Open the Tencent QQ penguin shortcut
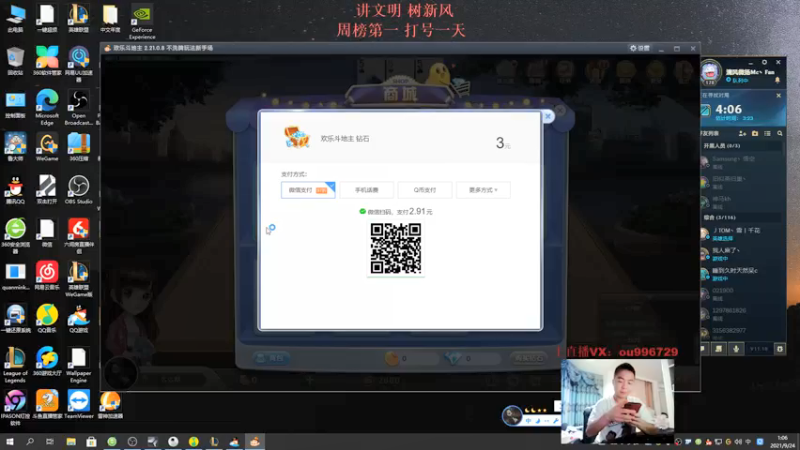Viewport: 800px width, 450px height. click(15, 190)
